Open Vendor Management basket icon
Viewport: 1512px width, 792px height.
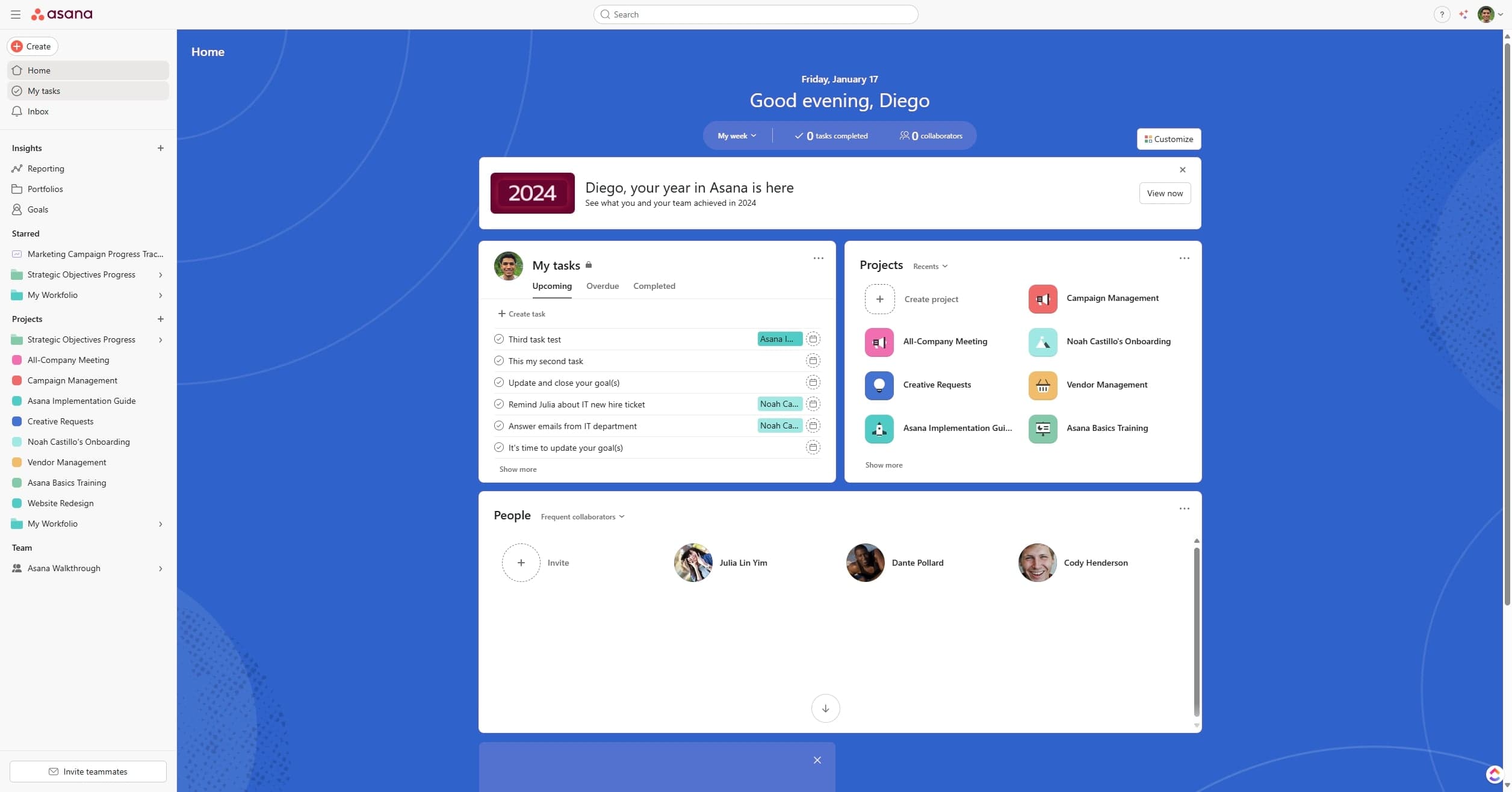[1043, 386]
